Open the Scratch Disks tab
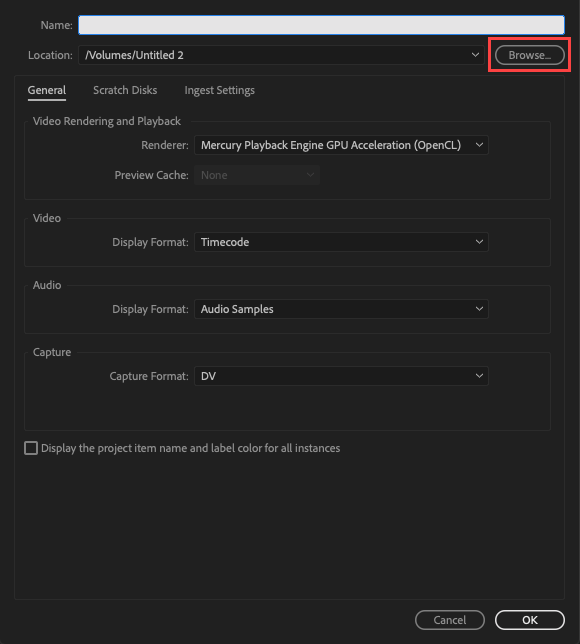Viewport: 580px width, 644px height. pos(125,90)
